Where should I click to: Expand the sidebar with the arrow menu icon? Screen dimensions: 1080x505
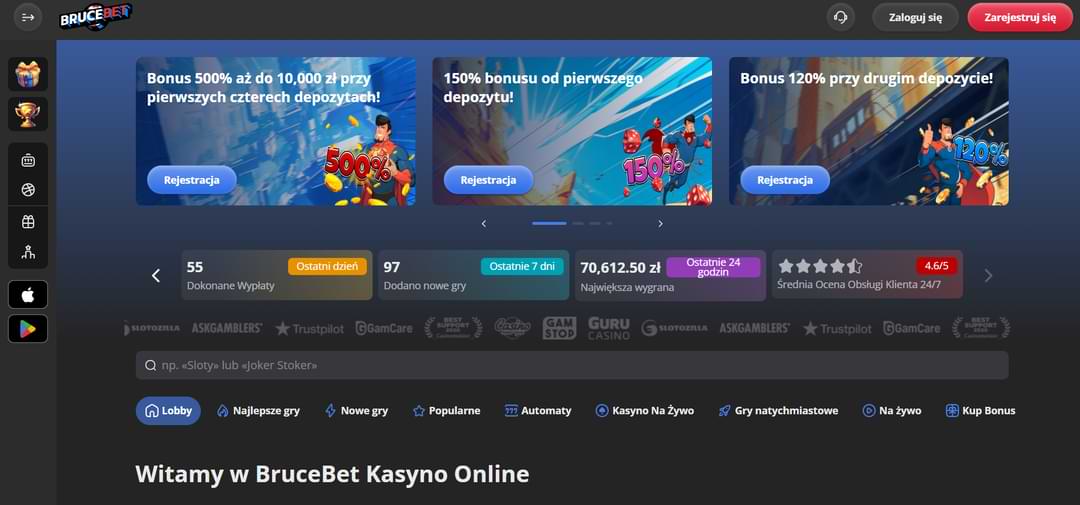pos(28,17)
